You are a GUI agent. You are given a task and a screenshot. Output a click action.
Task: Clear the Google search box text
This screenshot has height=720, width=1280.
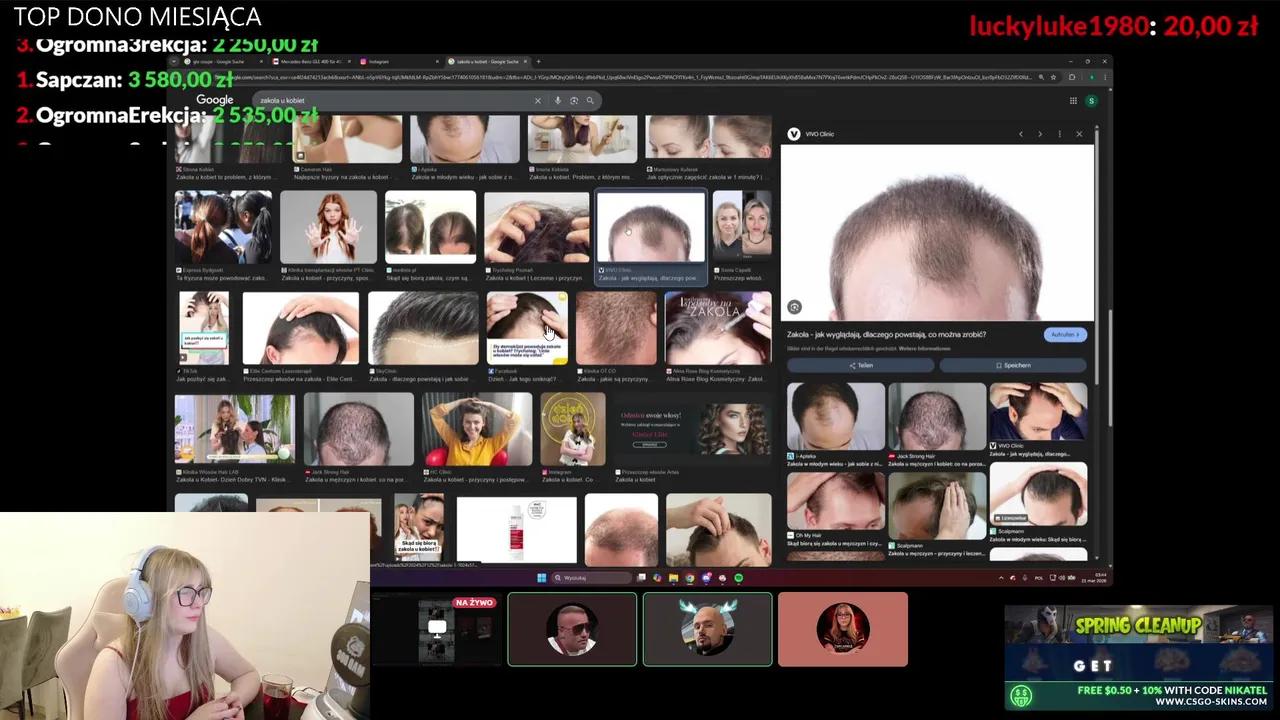pyautogui.click(x=537, y=100)
